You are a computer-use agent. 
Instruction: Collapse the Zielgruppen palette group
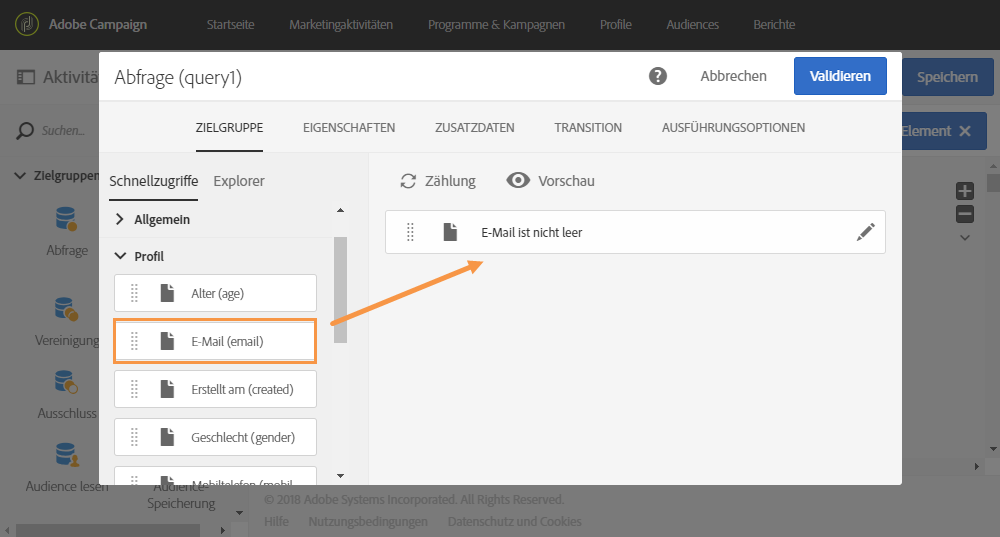click(x=20, y=175)
